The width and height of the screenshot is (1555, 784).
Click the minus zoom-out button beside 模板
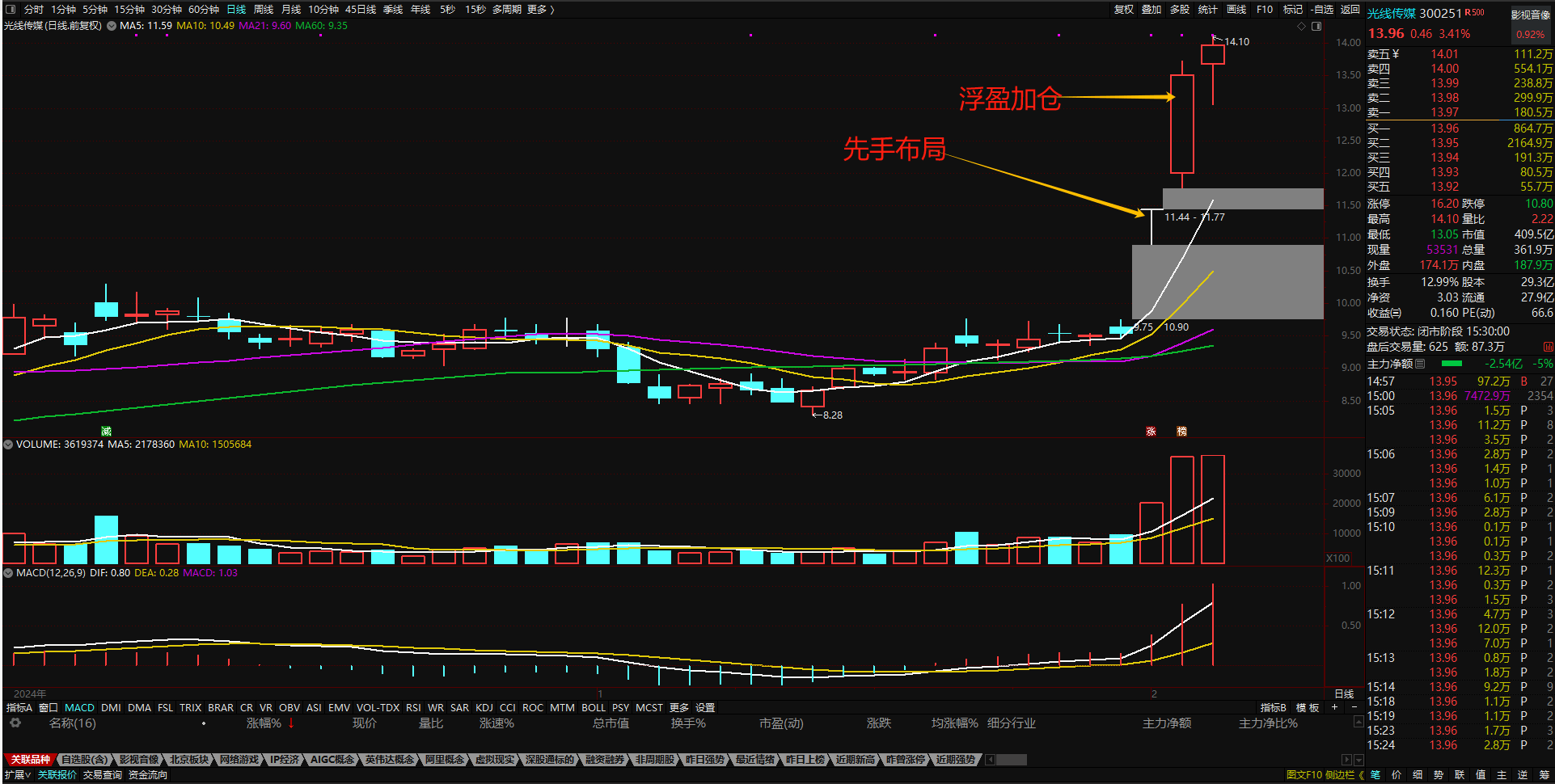coord(1354,707)
